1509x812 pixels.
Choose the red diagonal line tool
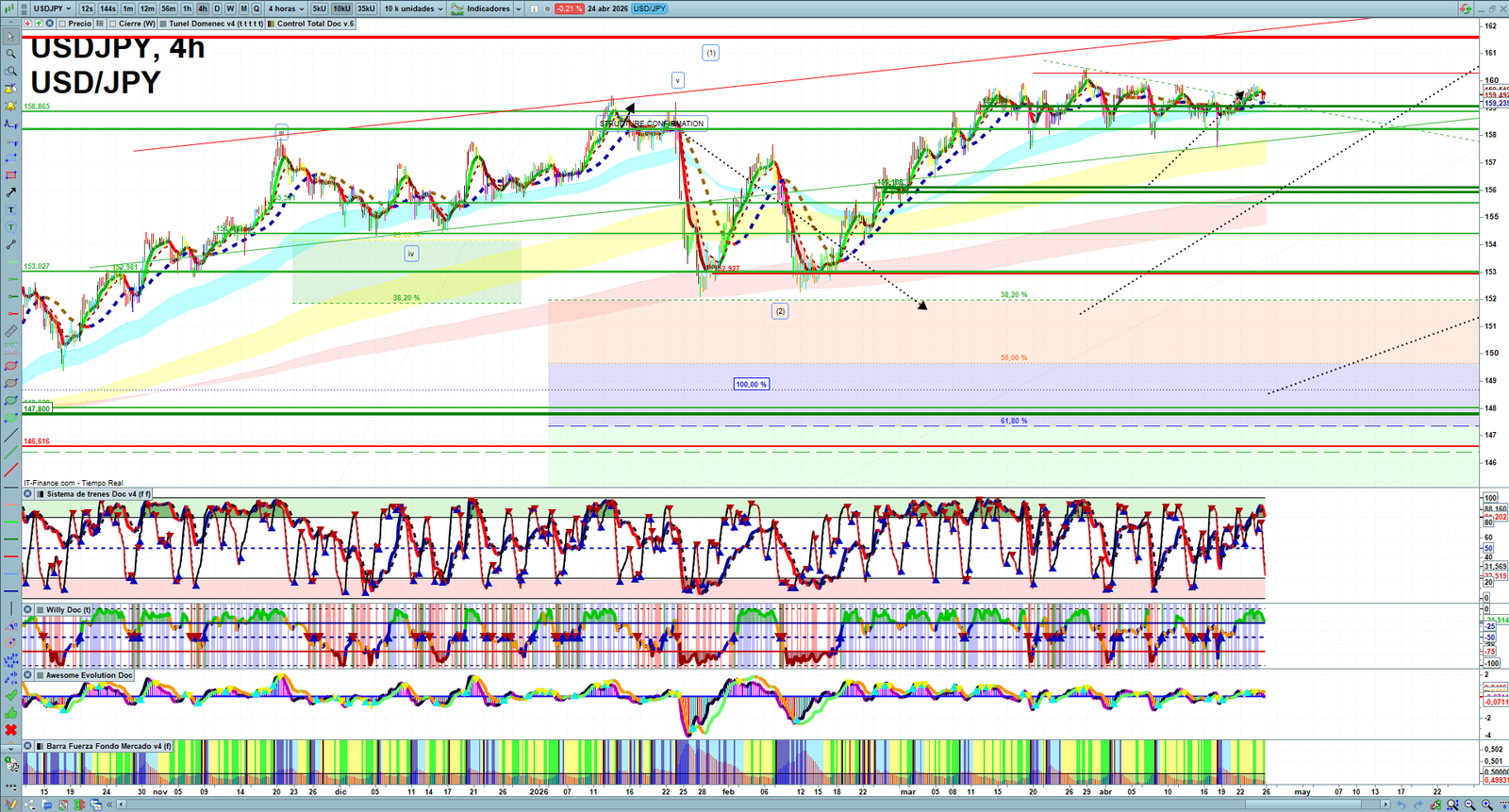[x=10, y=470]
